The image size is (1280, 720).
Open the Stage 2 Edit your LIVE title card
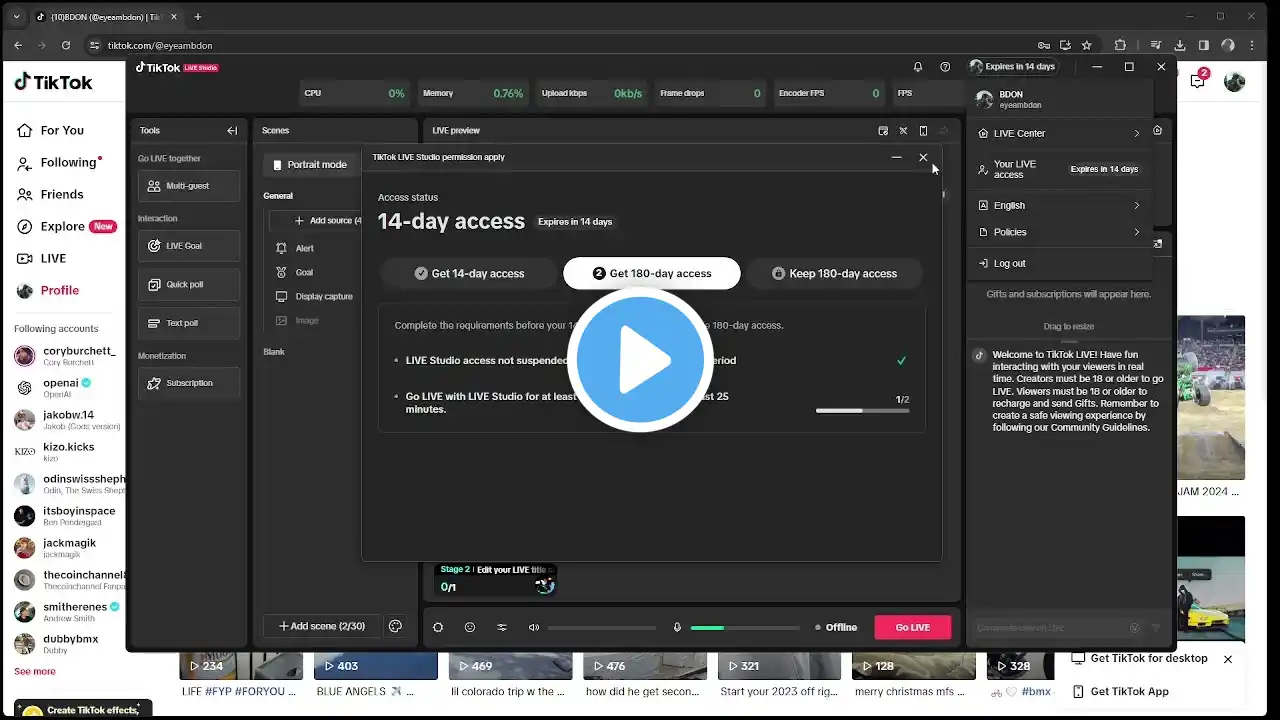pos(495,579)
